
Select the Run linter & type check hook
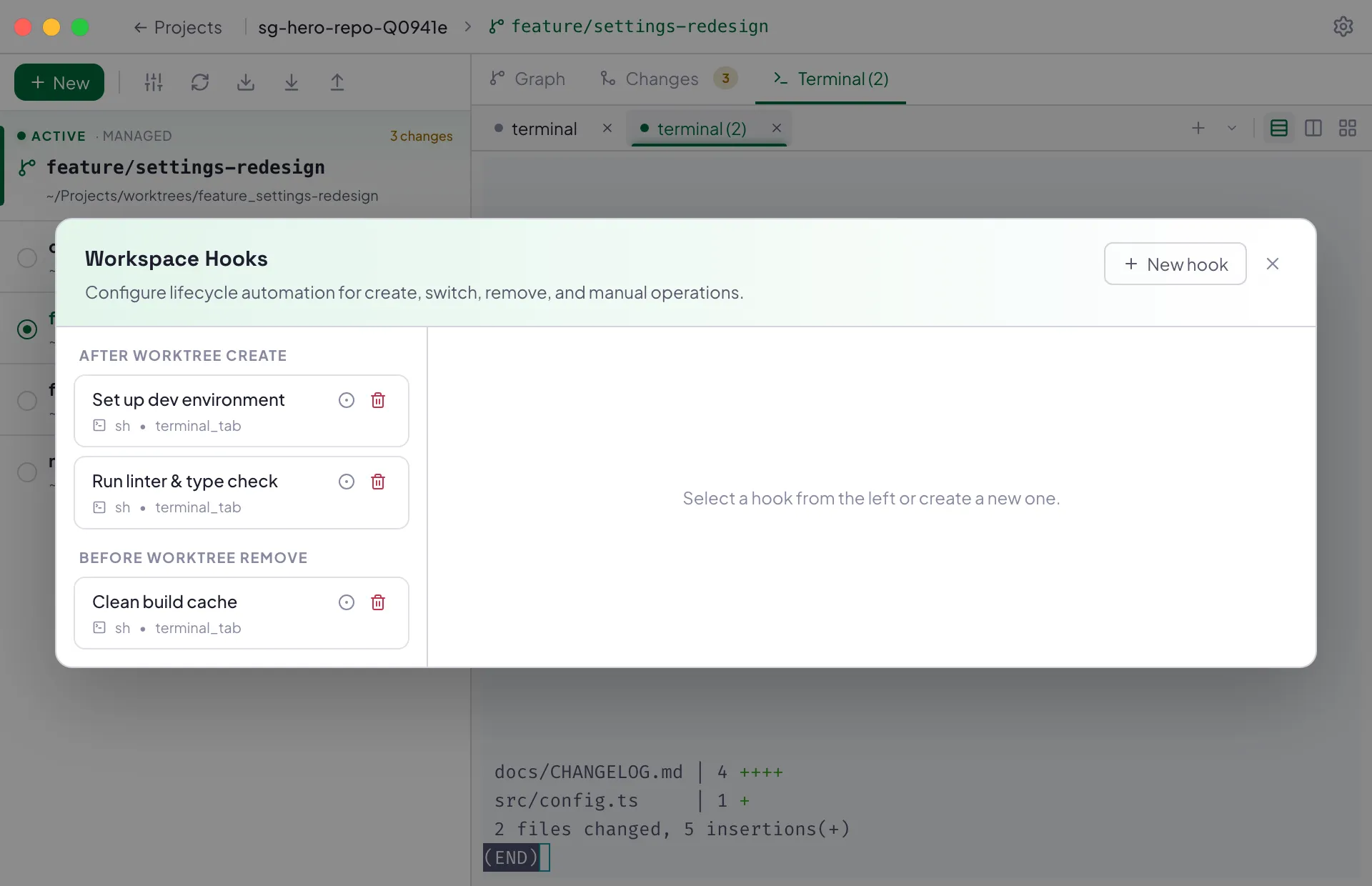(242, 493)
